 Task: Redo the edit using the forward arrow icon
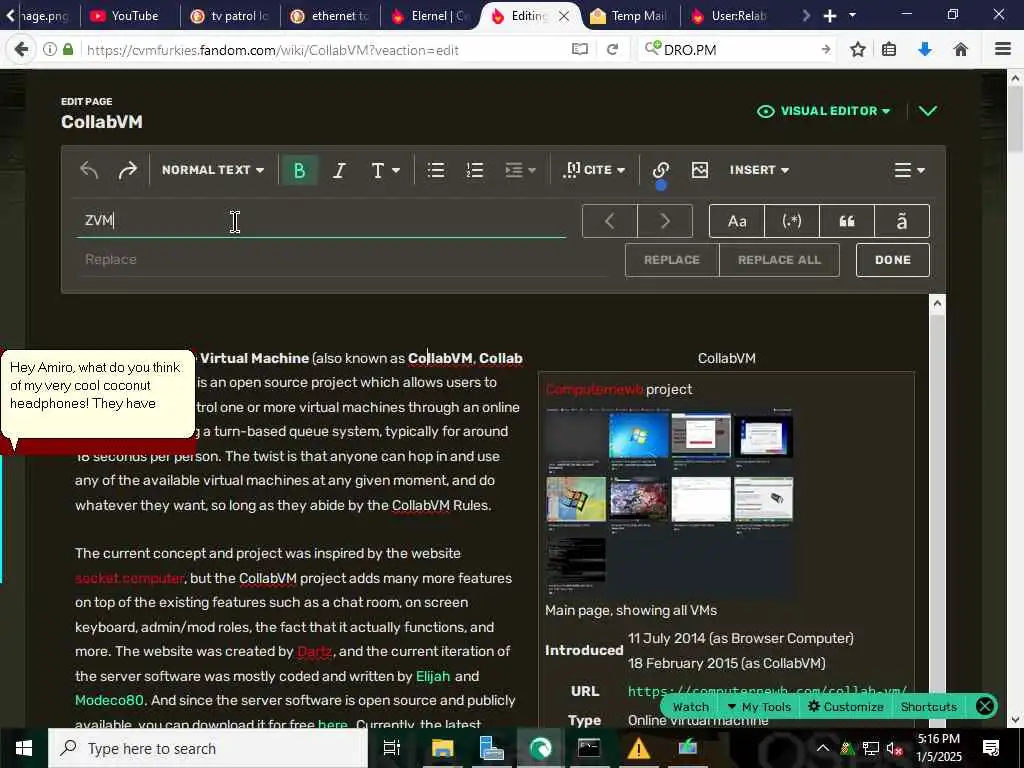(128, 170)
